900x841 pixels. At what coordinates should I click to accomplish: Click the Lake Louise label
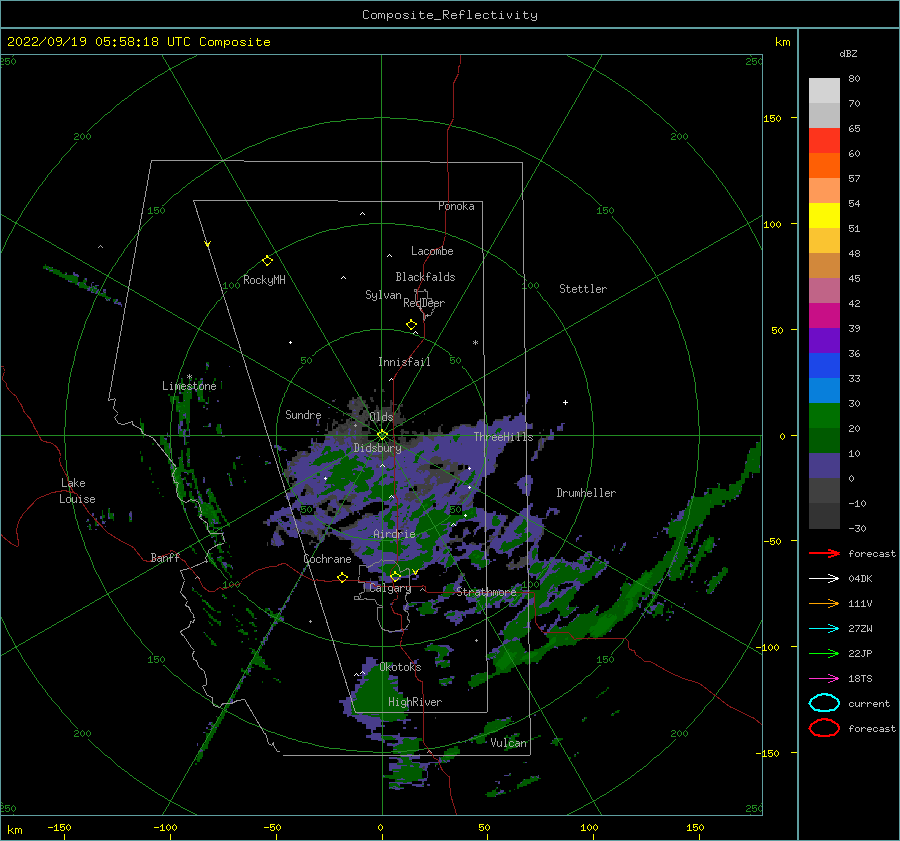78,491
